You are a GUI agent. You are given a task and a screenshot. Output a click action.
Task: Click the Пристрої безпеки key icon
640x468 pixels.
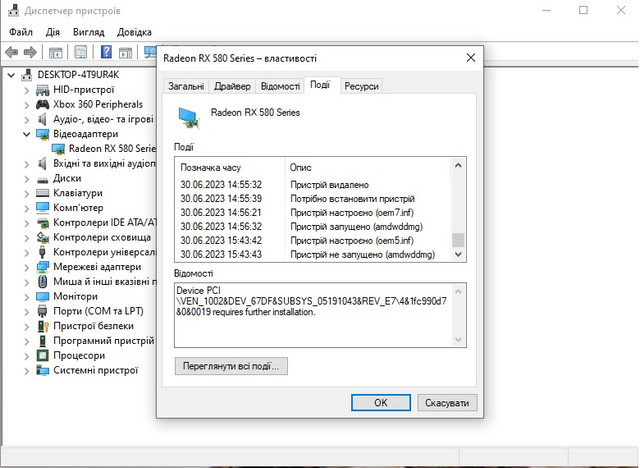coord(43,326)
